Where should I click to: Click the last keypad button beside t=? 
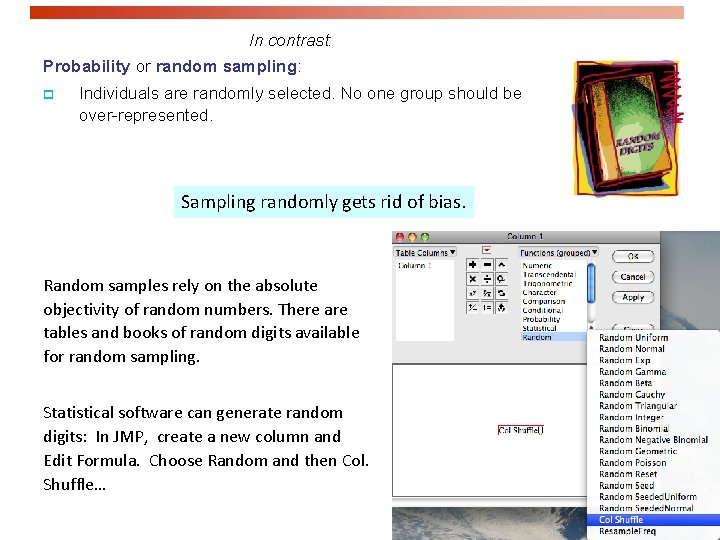(501, 307)
